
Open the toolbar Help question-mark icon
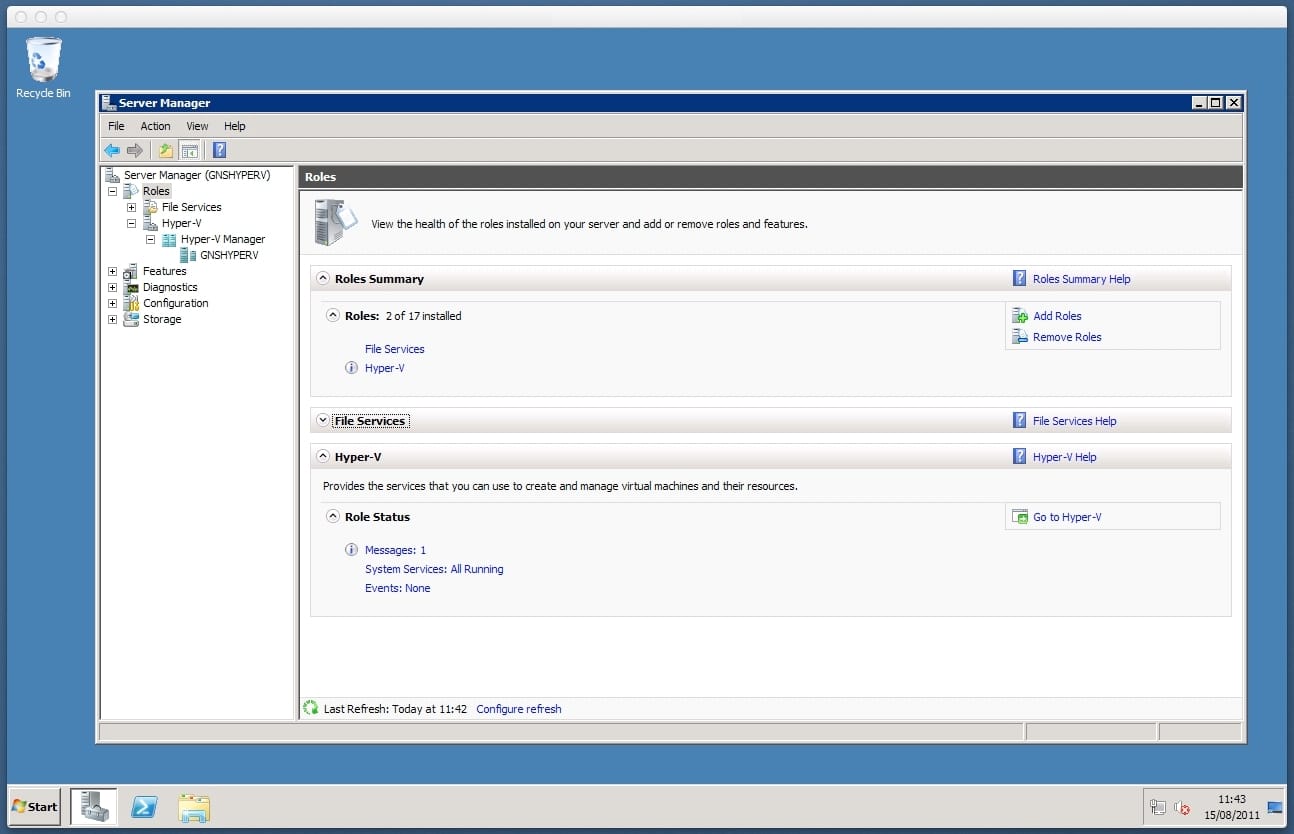pyautogui.click(x=219, y=150)
